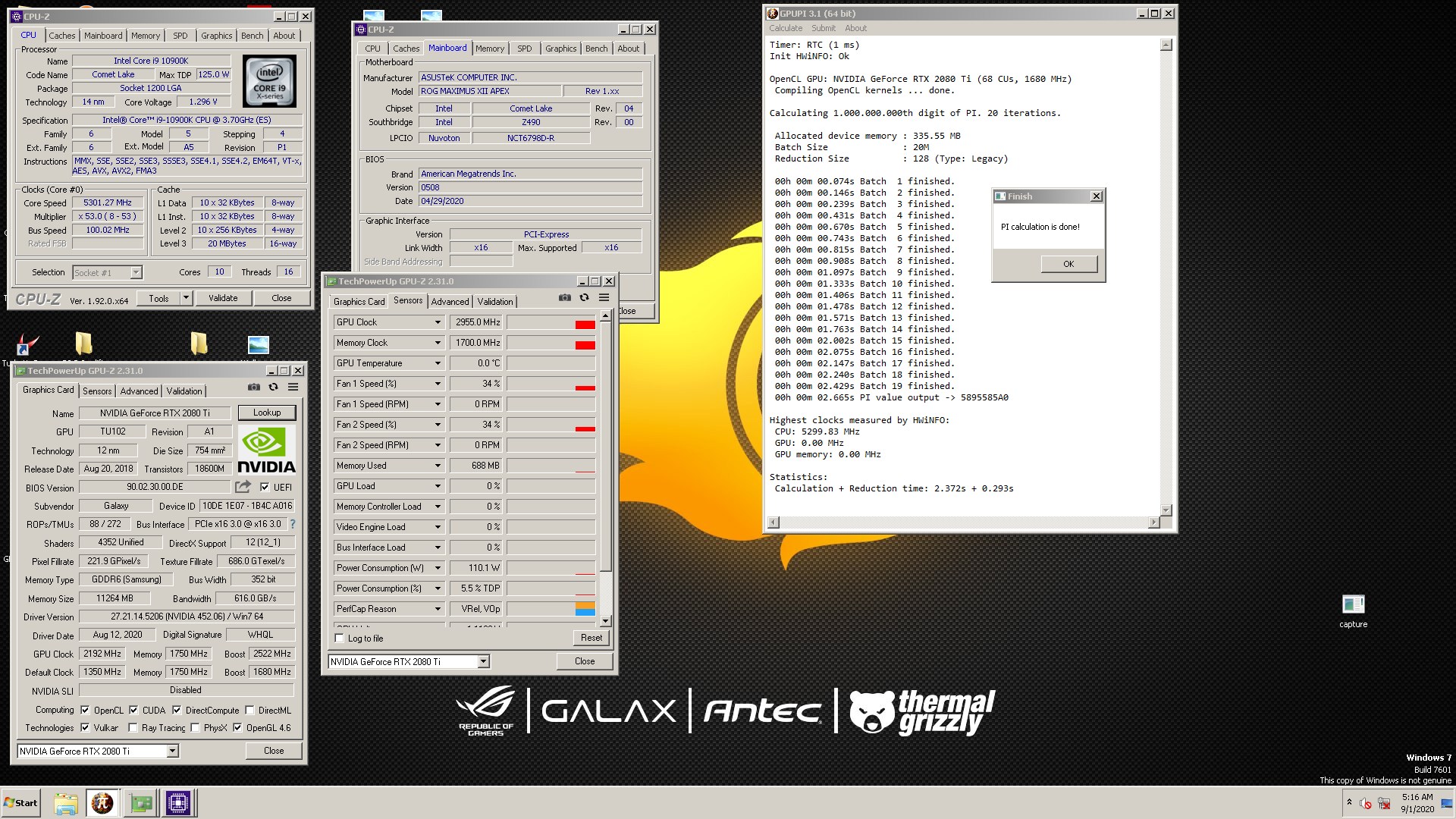Expand the GPU Temperature sensor dropdown
This screenshot has height=819, width=1456.
coord(438,363)
